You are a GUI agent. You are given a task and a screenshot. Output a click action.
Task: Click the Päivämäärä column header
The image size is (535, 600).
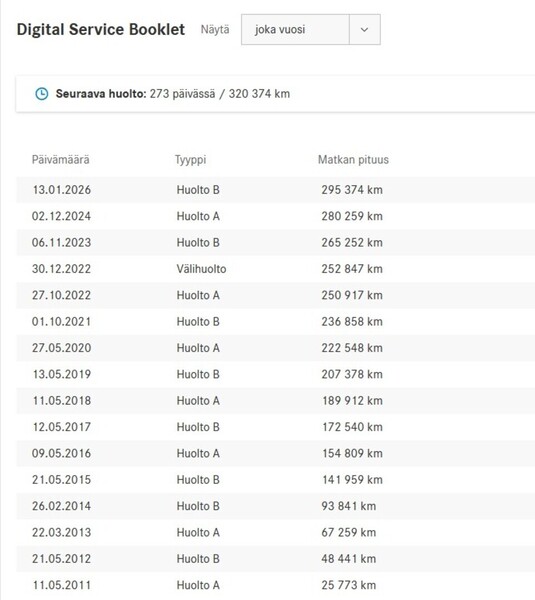point(60,160)
